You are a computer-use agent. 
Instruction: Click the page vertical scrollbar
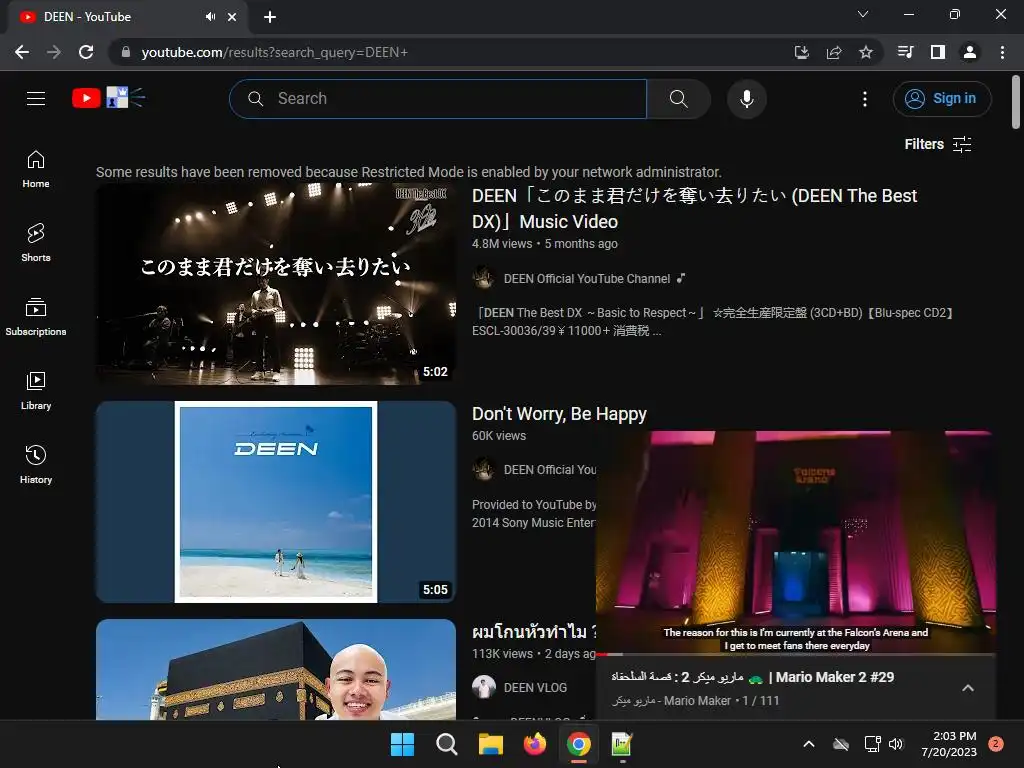[x=1016, y=103]
